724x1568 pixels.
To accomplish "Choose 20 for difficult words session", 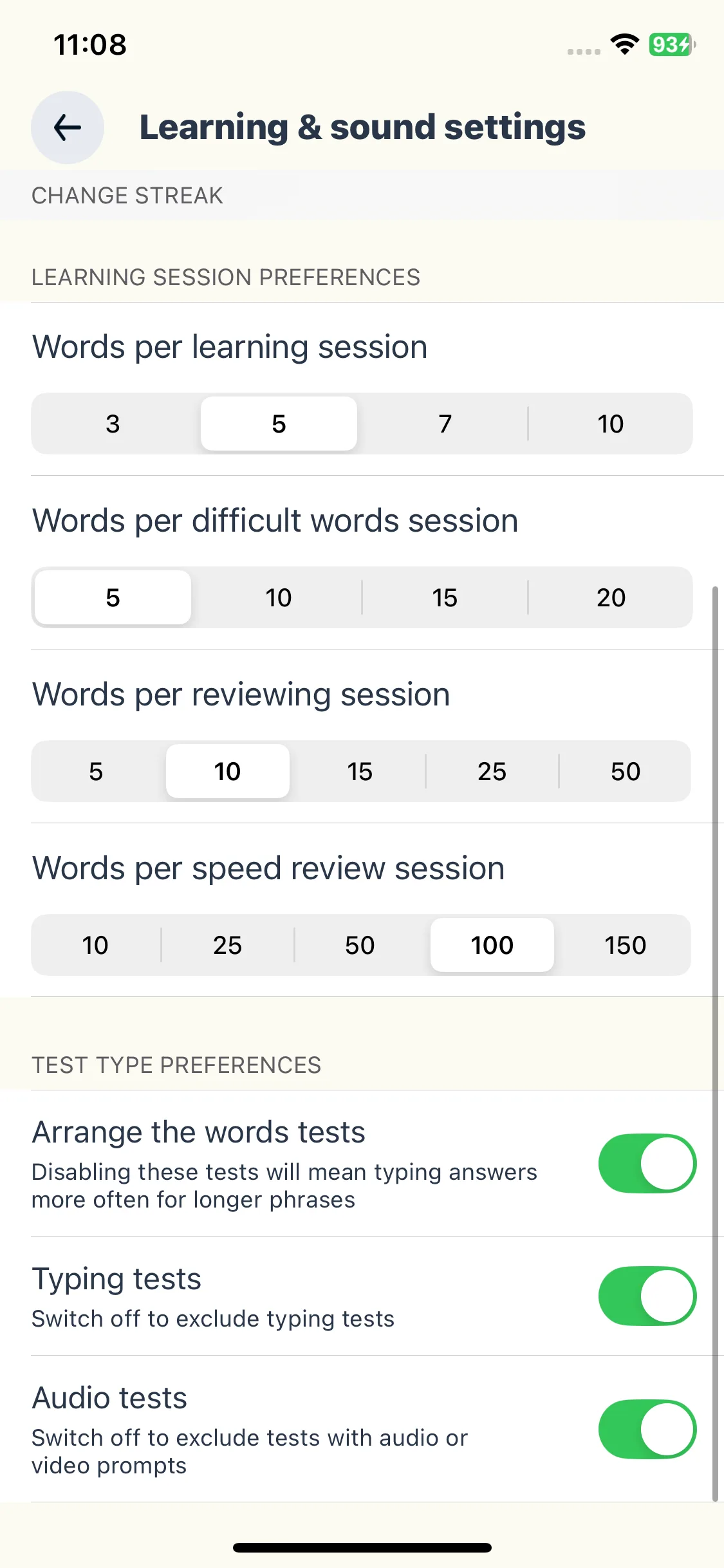I will pos(610,597).
